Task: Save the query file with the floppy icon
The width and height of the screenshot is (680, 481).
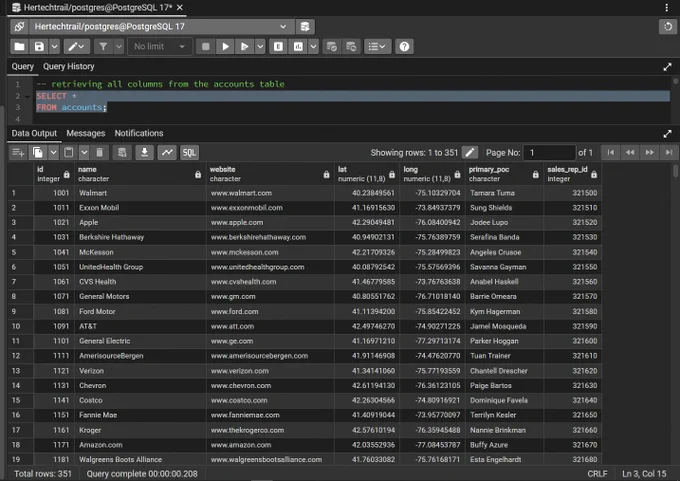Action: pos(39,46)
